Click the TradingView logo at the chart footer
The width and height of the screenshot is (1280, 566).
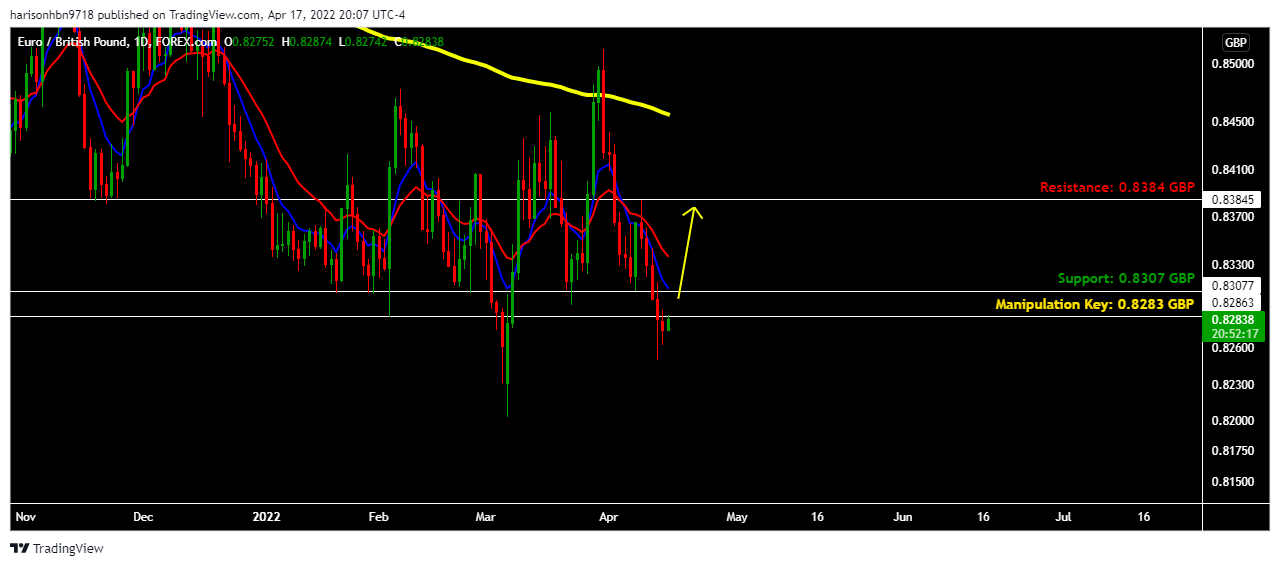point(57,548)
